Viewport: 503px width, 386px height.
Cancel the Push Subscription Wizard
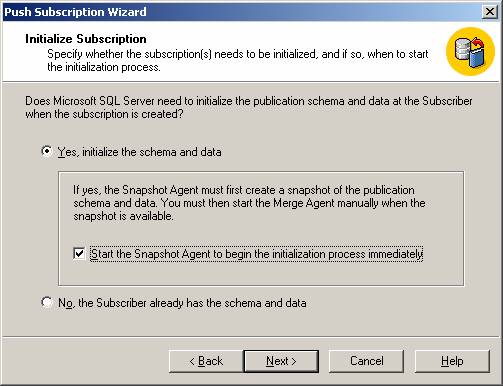pos(366,361)
